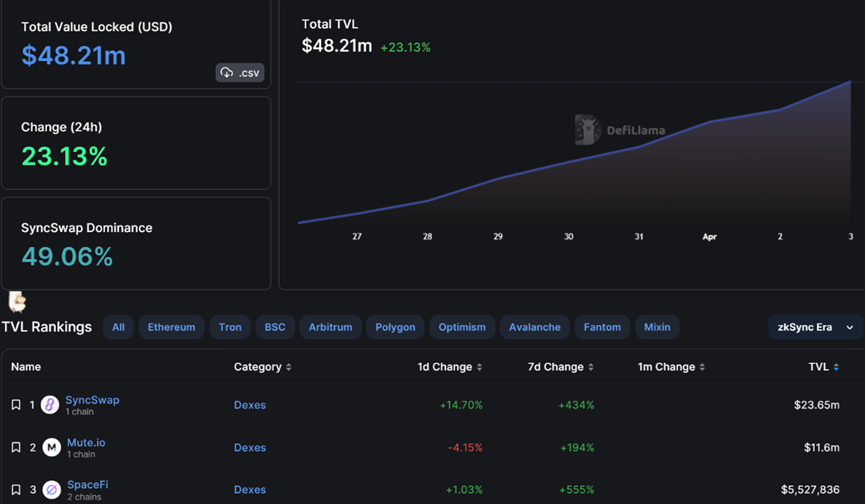865x504 pixels.
Task: Click chart x-axis label 27
Action: pos(357,237)
